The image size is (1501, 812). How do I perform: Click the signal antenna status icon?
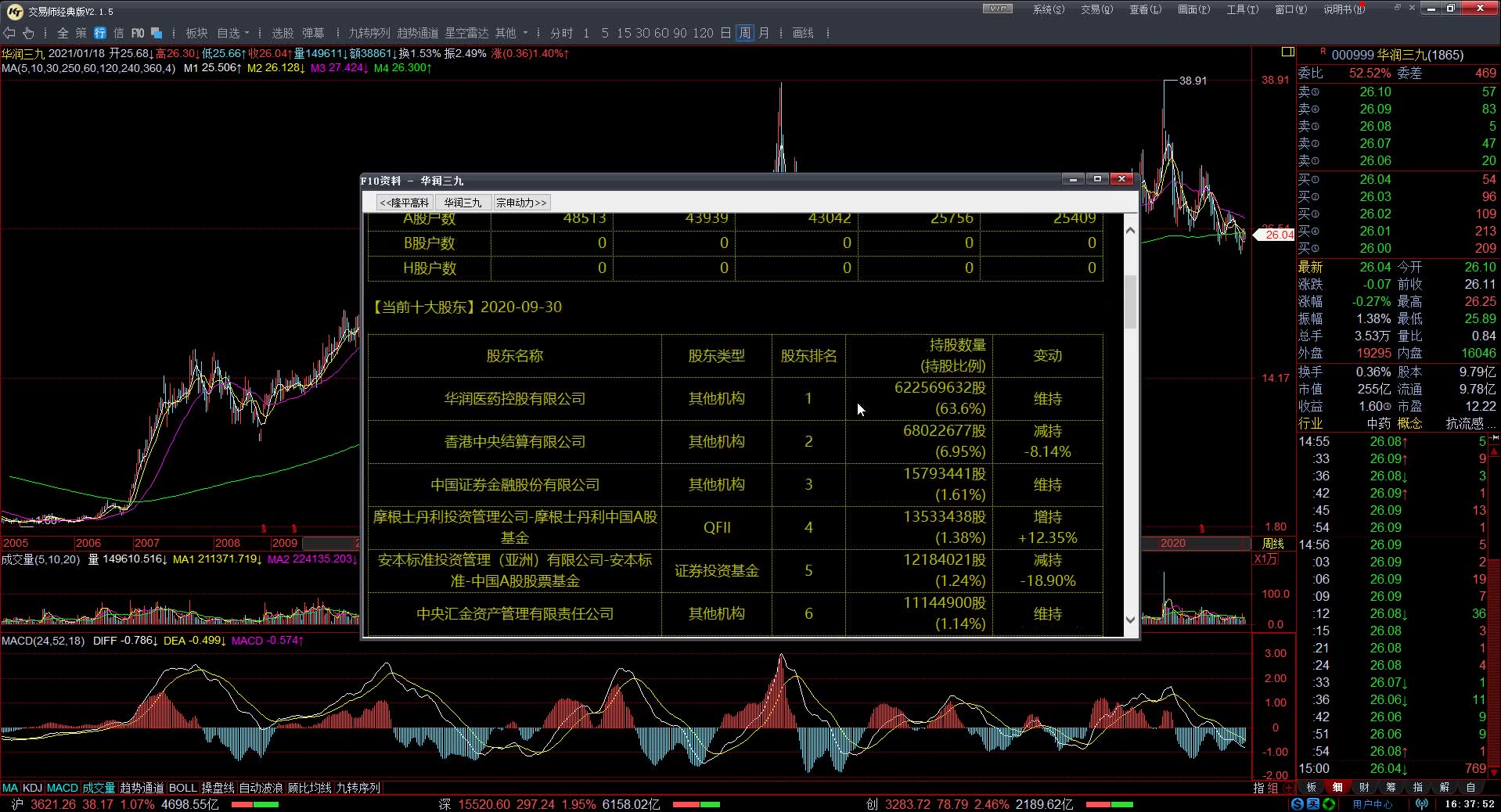(x=1422, y=803)
